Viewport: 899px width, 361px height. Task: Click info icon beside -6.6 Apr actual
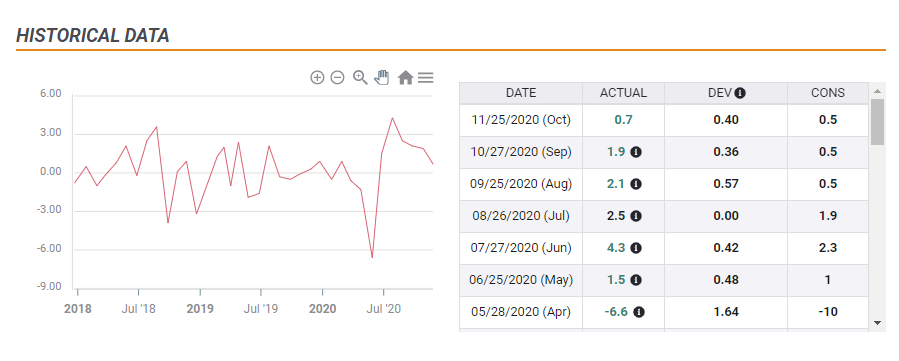click(639, 312)
